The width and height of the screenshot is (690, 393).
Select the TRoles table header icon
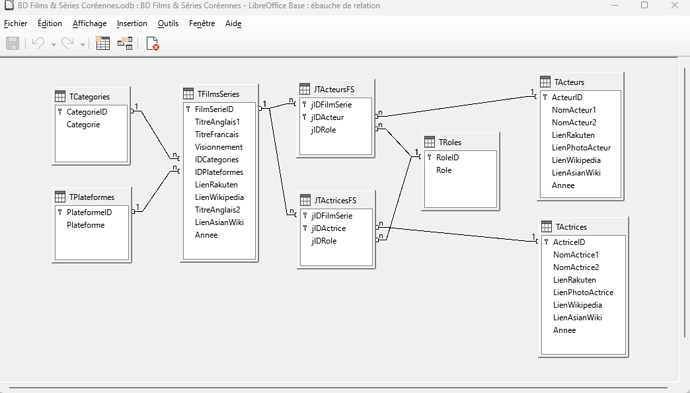pos(429,142)
